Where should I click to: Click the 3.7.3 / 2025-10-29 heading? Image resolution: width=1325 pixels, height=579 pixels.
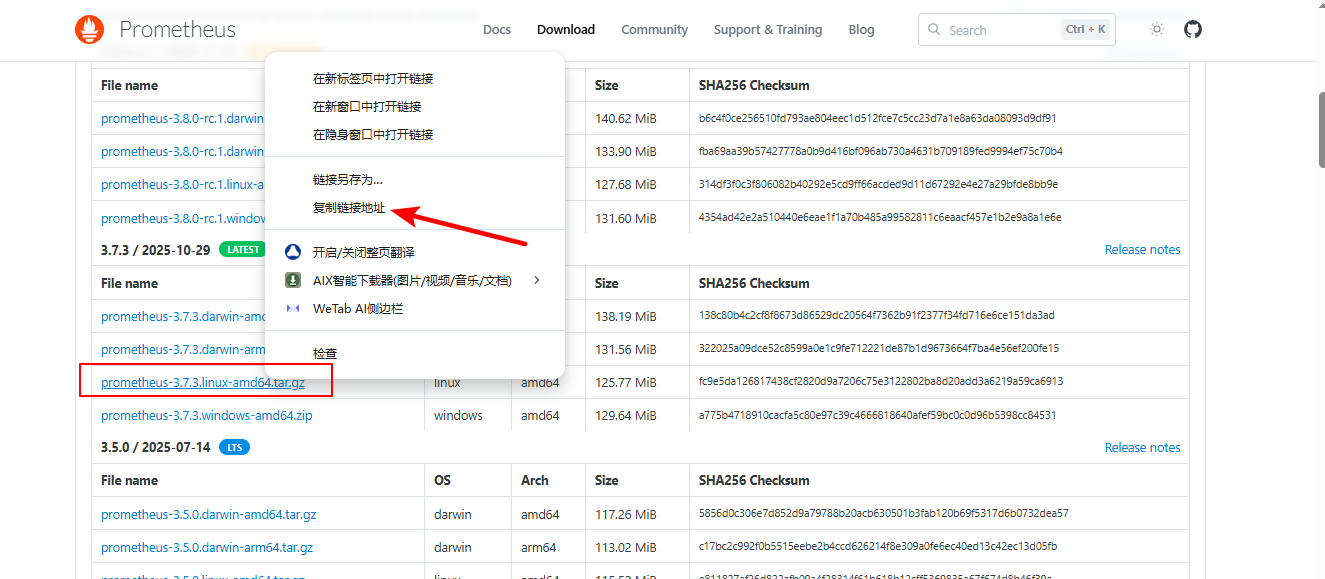155,250
